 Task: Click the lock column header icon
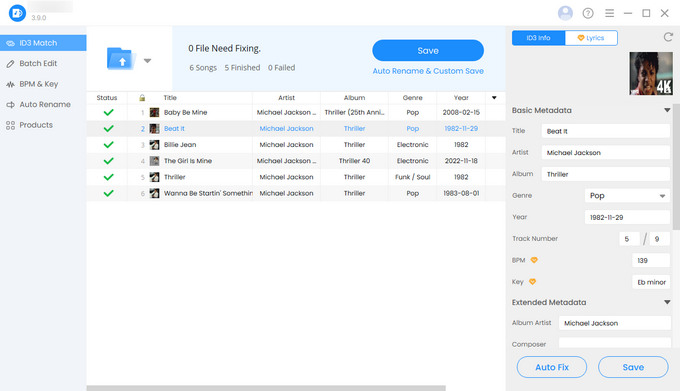(142, 98)
